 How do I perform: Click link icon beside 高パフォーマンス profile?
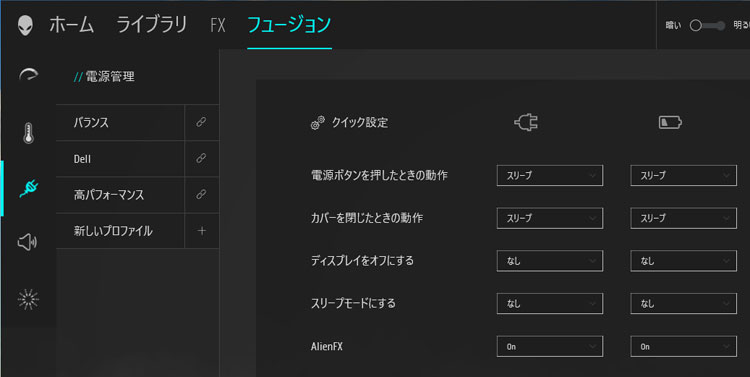[x=201, y=194]
